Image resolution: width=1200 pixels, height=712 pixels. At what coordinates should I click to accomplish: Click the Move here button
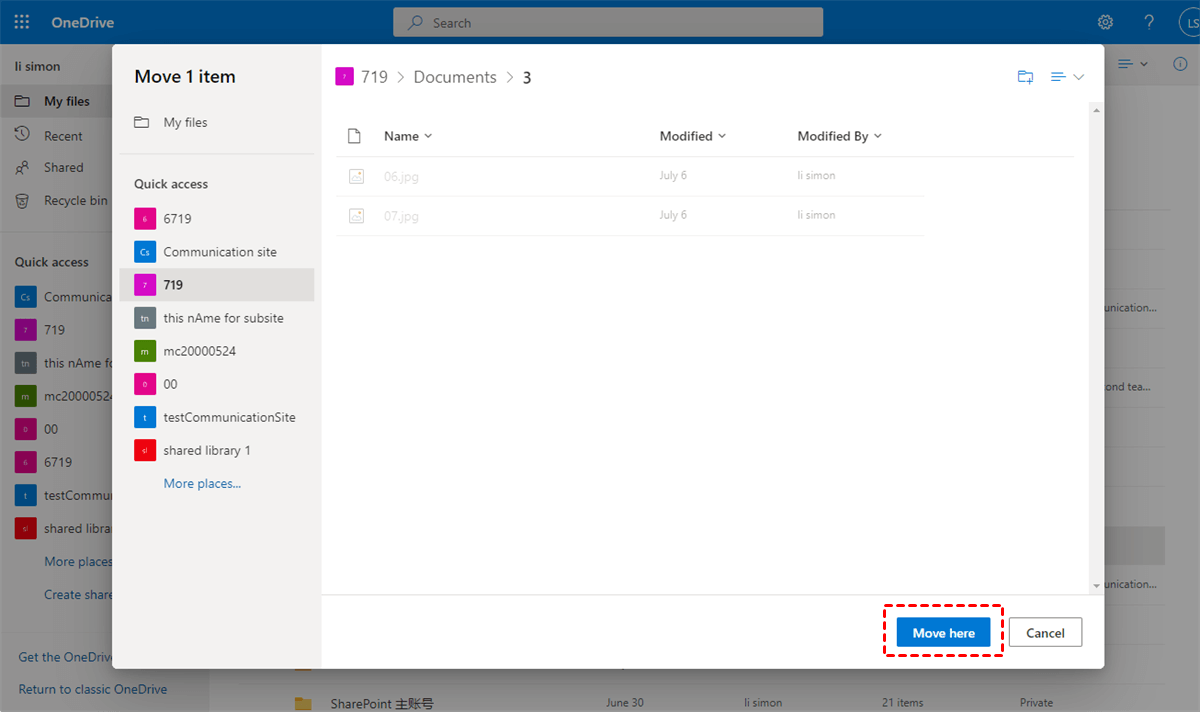(x=943, y=633)
